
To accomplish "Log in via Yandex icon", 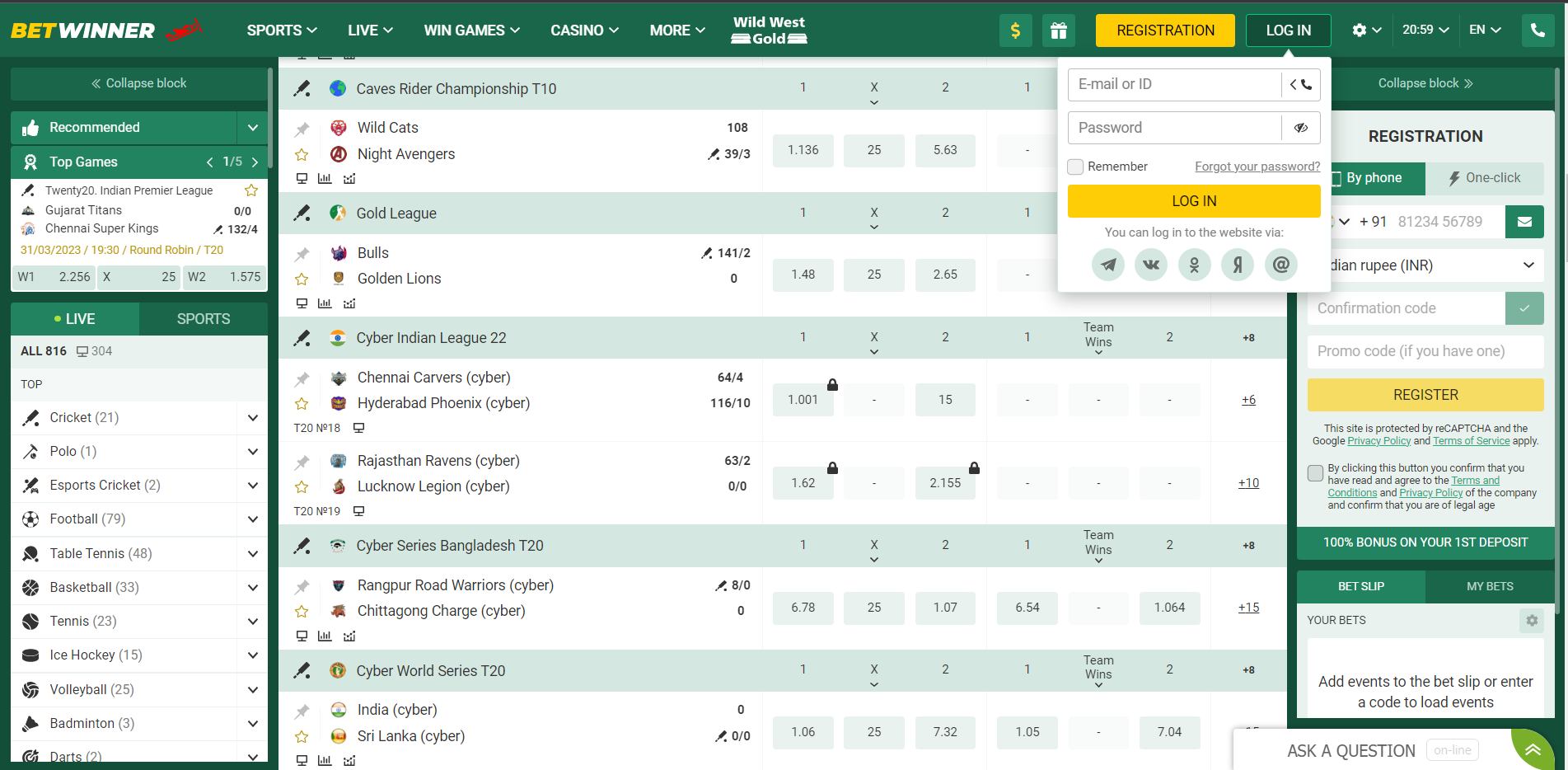I will coord(1238,265).
